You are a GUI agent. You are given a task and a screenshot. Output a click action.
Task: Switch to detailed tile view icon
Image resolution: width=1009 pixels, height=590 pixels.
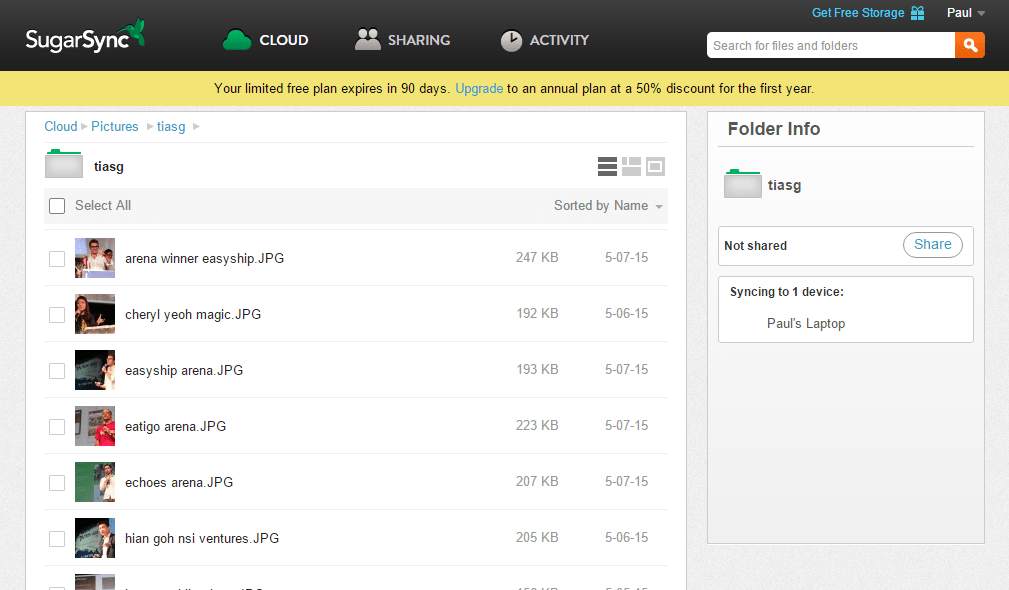(631, 167)
